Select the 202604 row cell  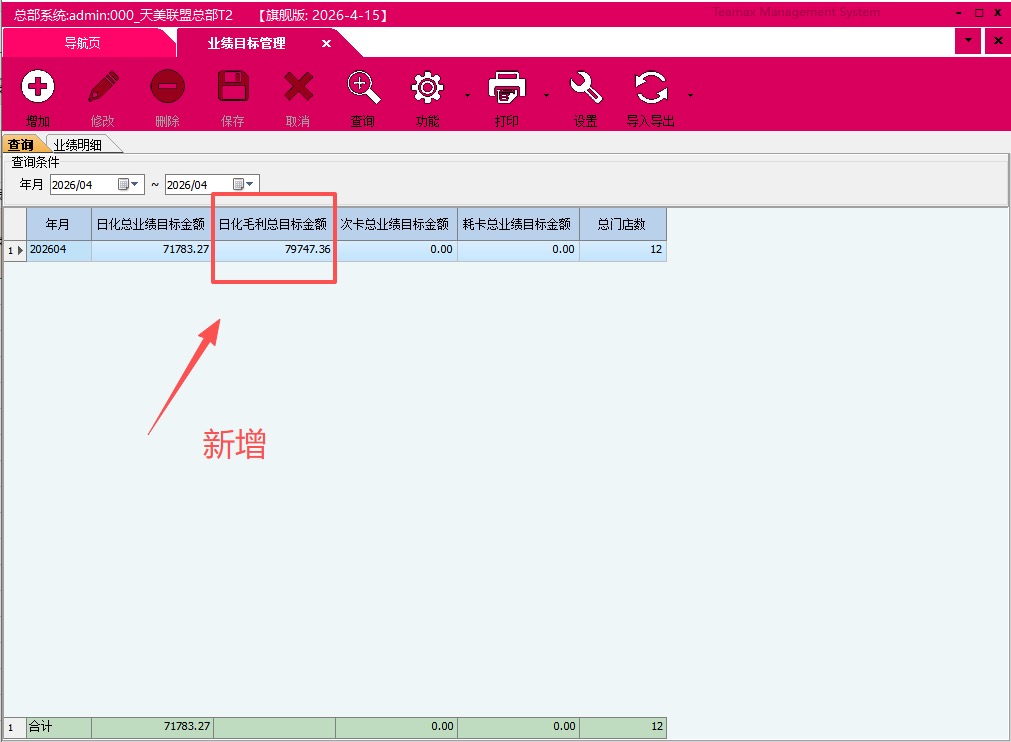tap(58, 250)
